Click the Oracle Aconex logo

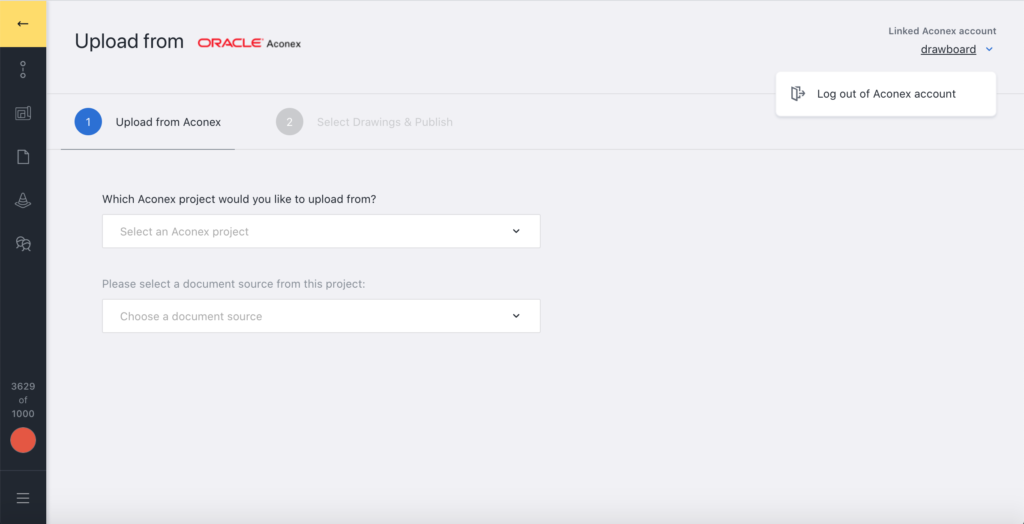coord(249,43)
